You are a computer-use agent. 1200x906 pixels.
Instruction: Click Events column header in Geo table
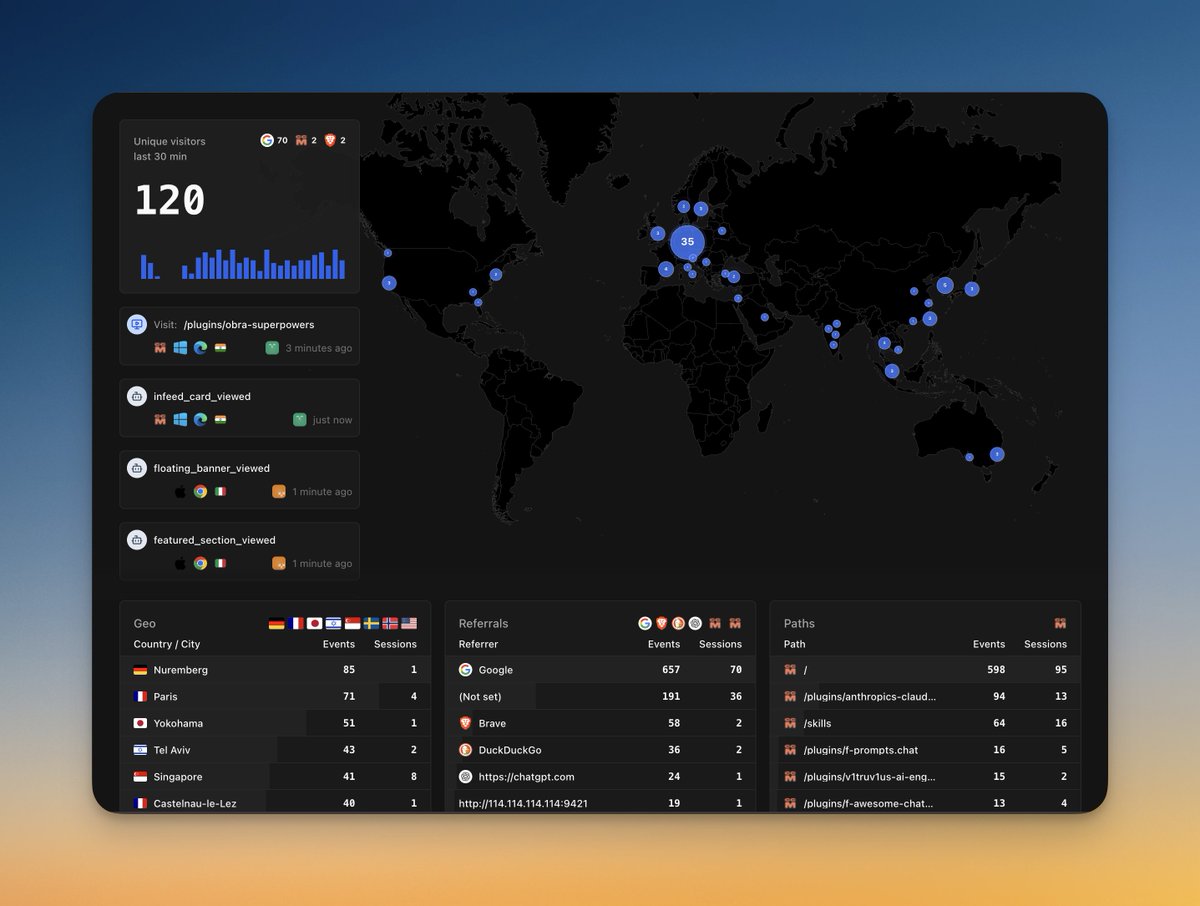[339, 644]
